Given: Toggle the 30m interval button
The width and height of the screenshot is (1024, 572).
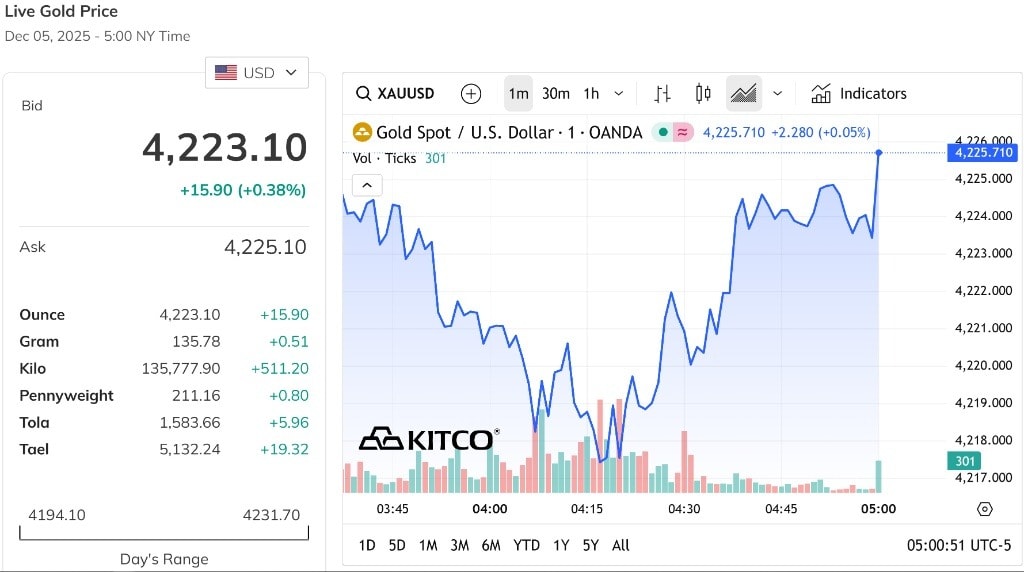Looking at the screenshot, I should point(556,94).
